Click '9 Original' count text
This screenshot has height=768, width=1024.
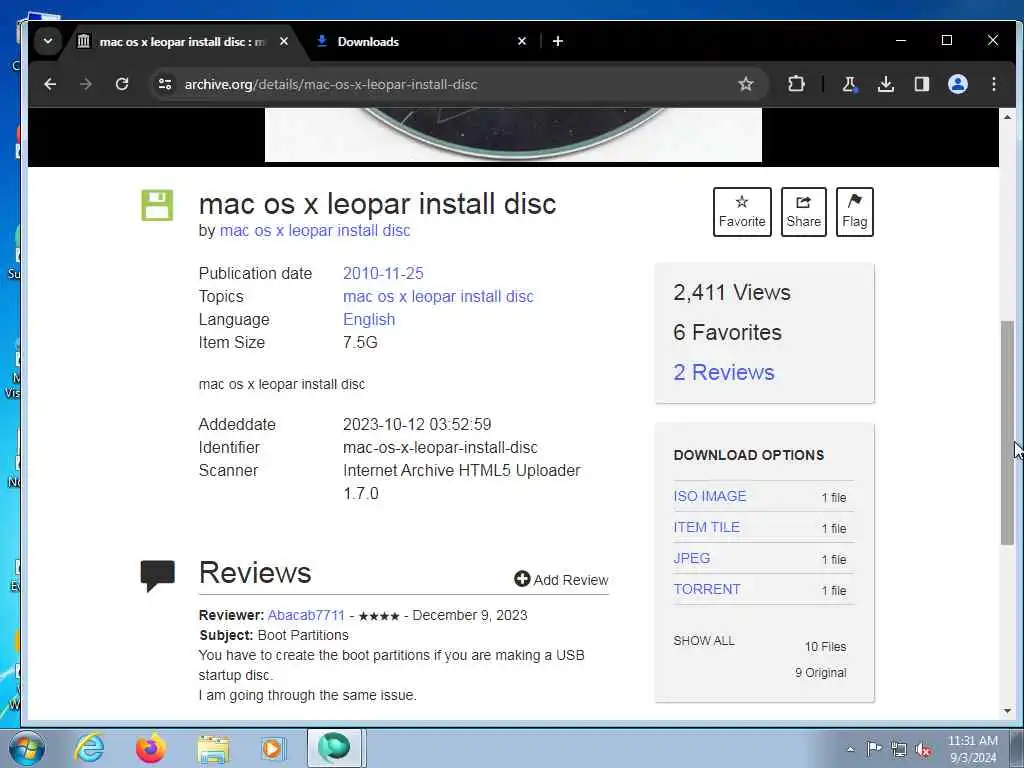coord(821,673)
